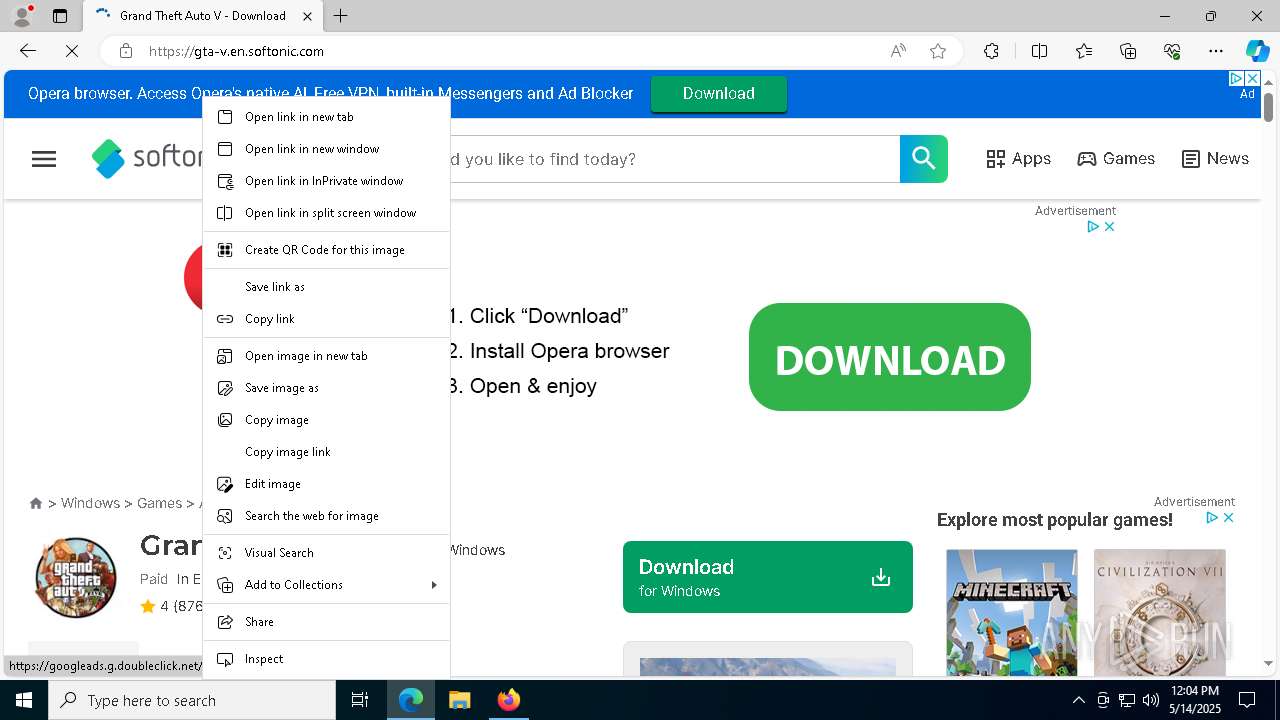Expand Add to Collections submenu

pyautogui.click(x=326, y=585)
